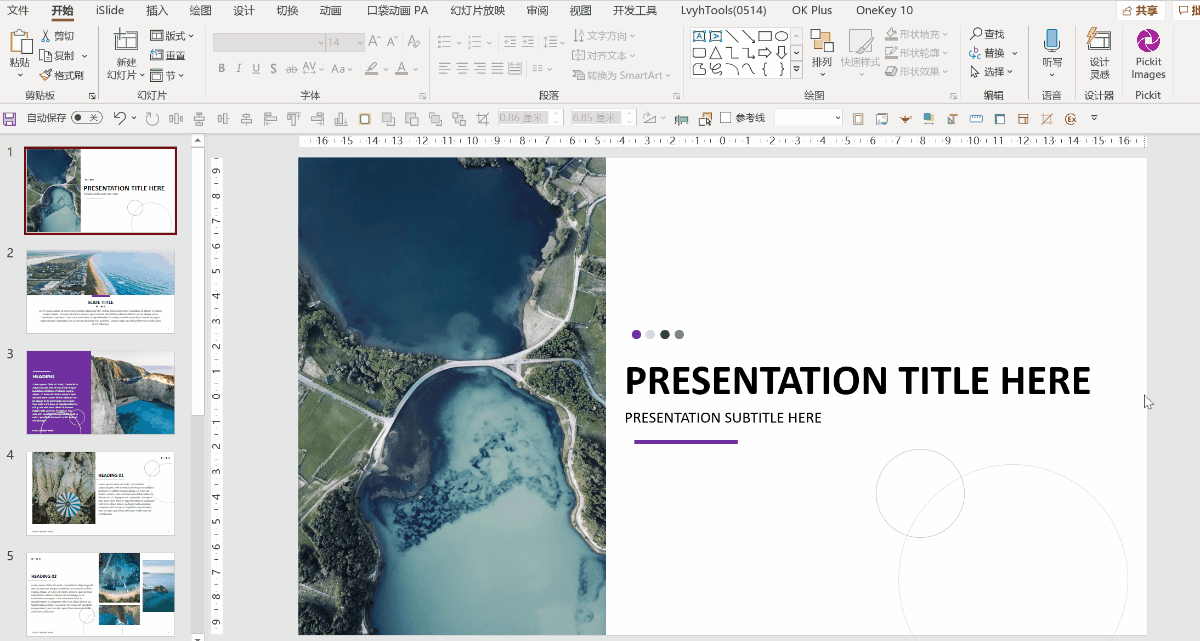The image size is (1200, 641).
Task: Switch to the 插入 (Insert) tab
Action: [157, 10]
